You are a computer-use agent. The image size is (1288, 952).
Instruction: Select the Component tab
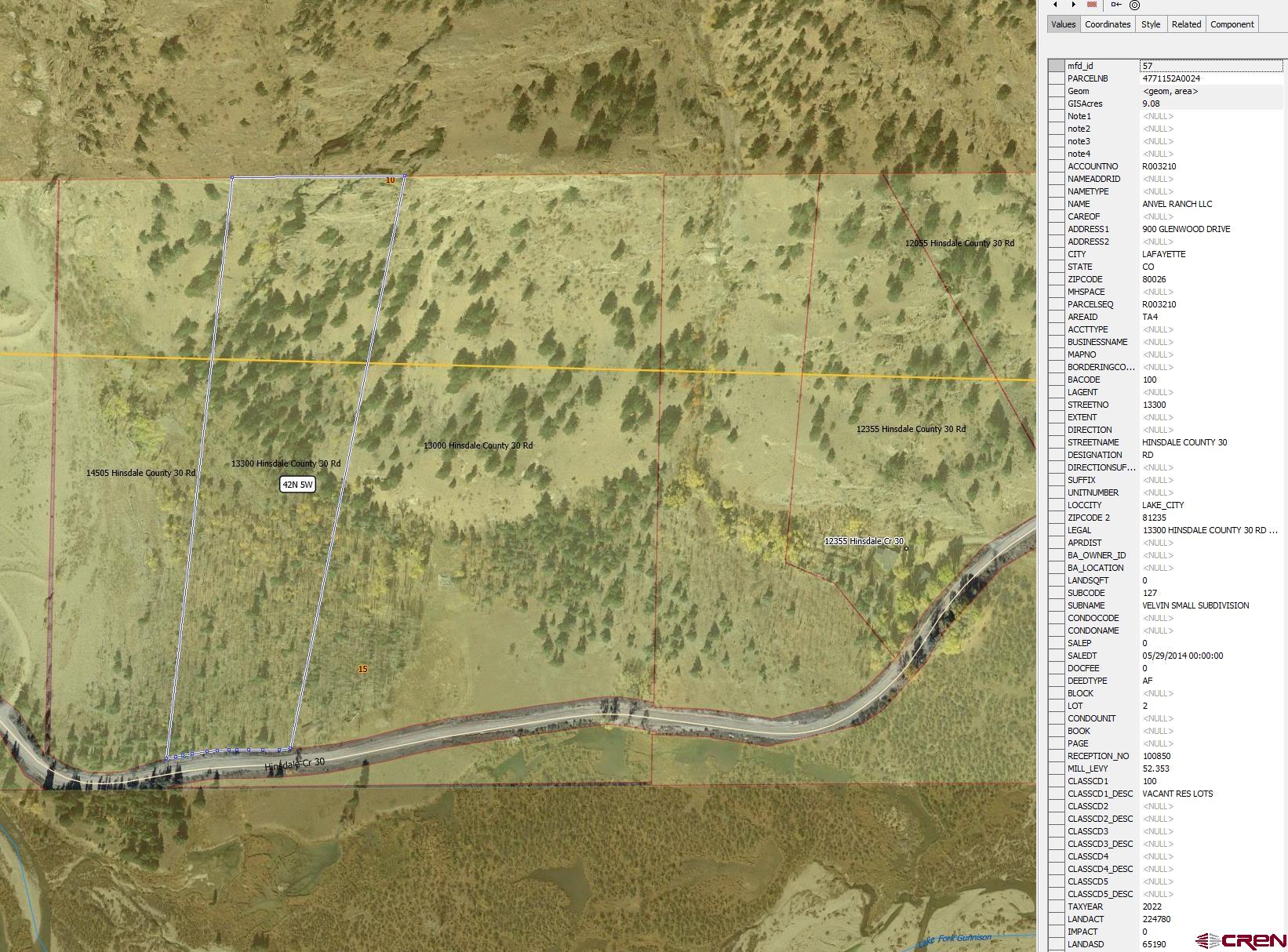(1232, 24)
